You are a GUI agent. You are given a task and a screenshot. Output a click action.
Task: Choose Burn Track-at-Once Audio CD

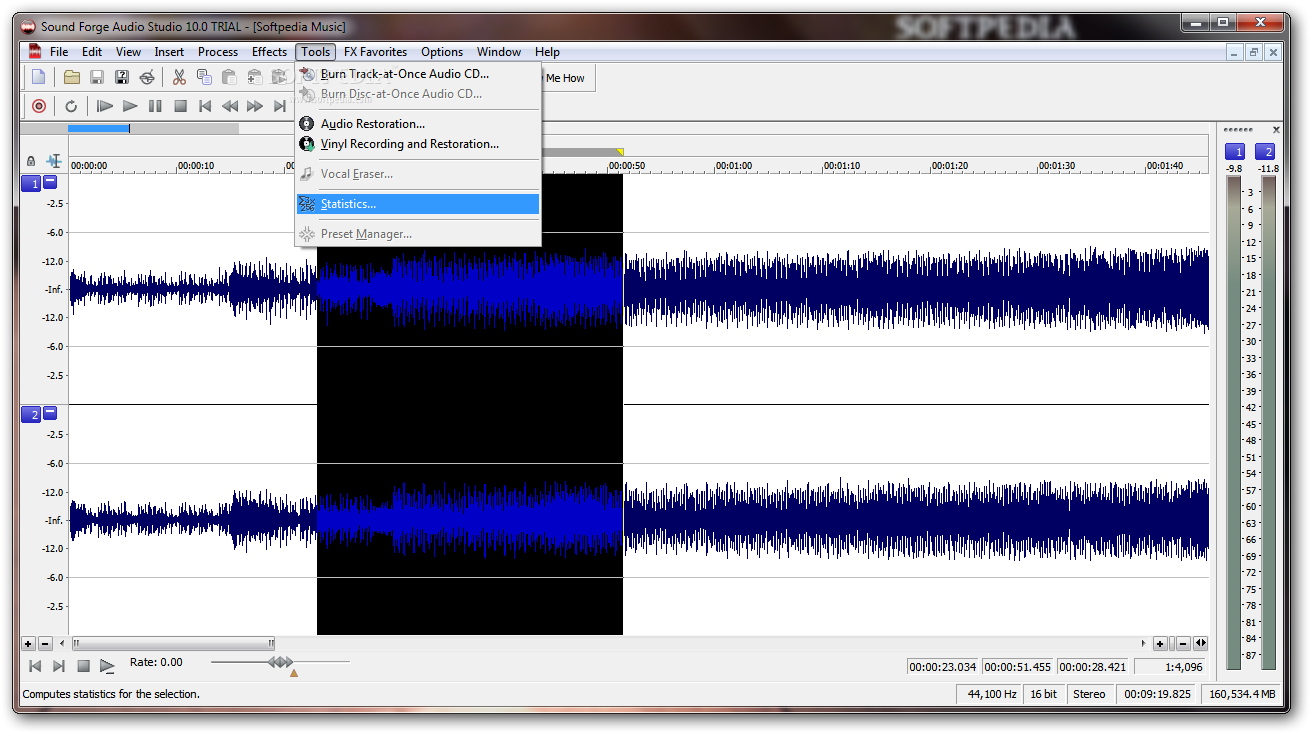(x=418, y=74)
